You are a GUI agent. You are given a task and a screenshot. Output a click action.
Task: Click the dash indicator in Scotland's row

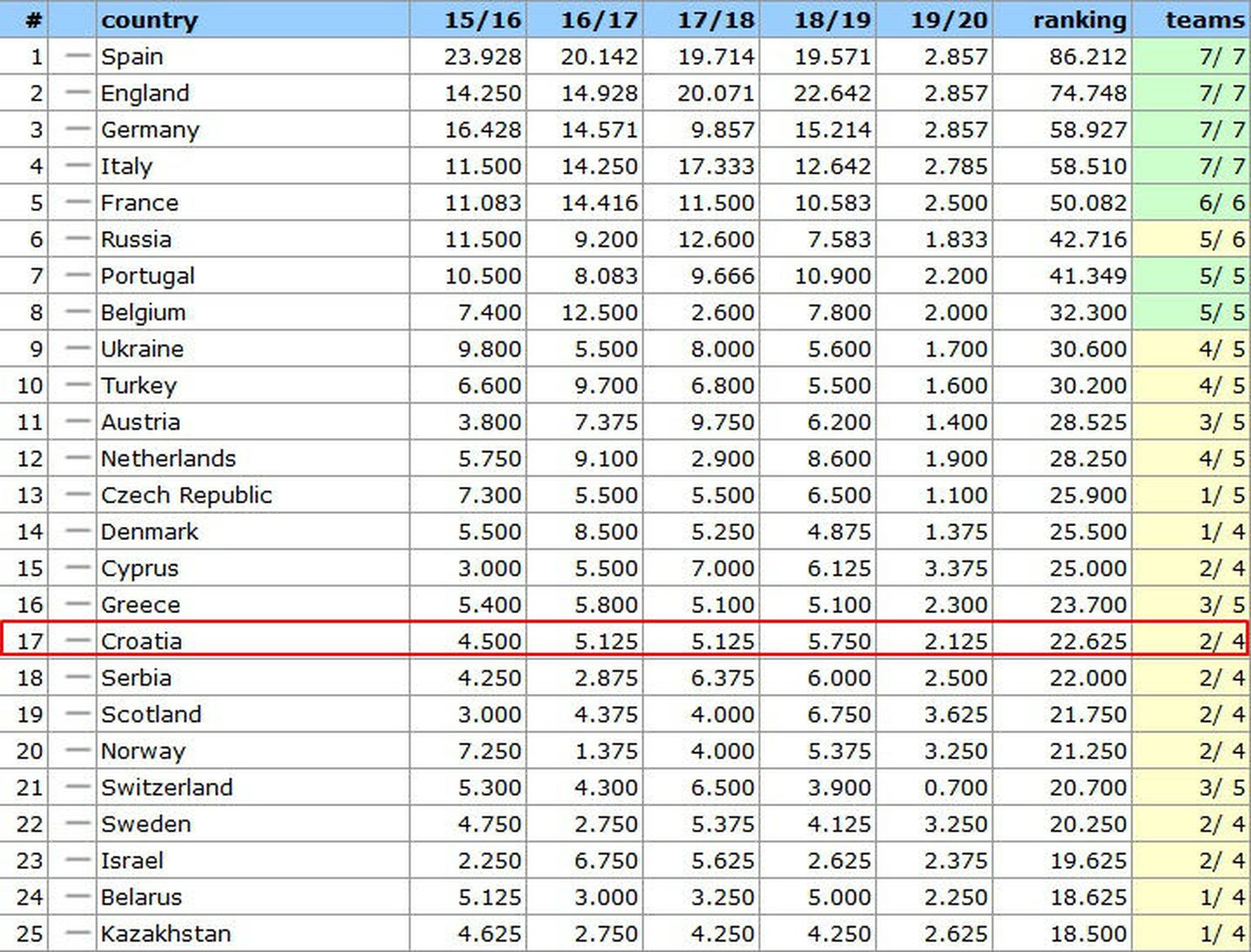77,714
